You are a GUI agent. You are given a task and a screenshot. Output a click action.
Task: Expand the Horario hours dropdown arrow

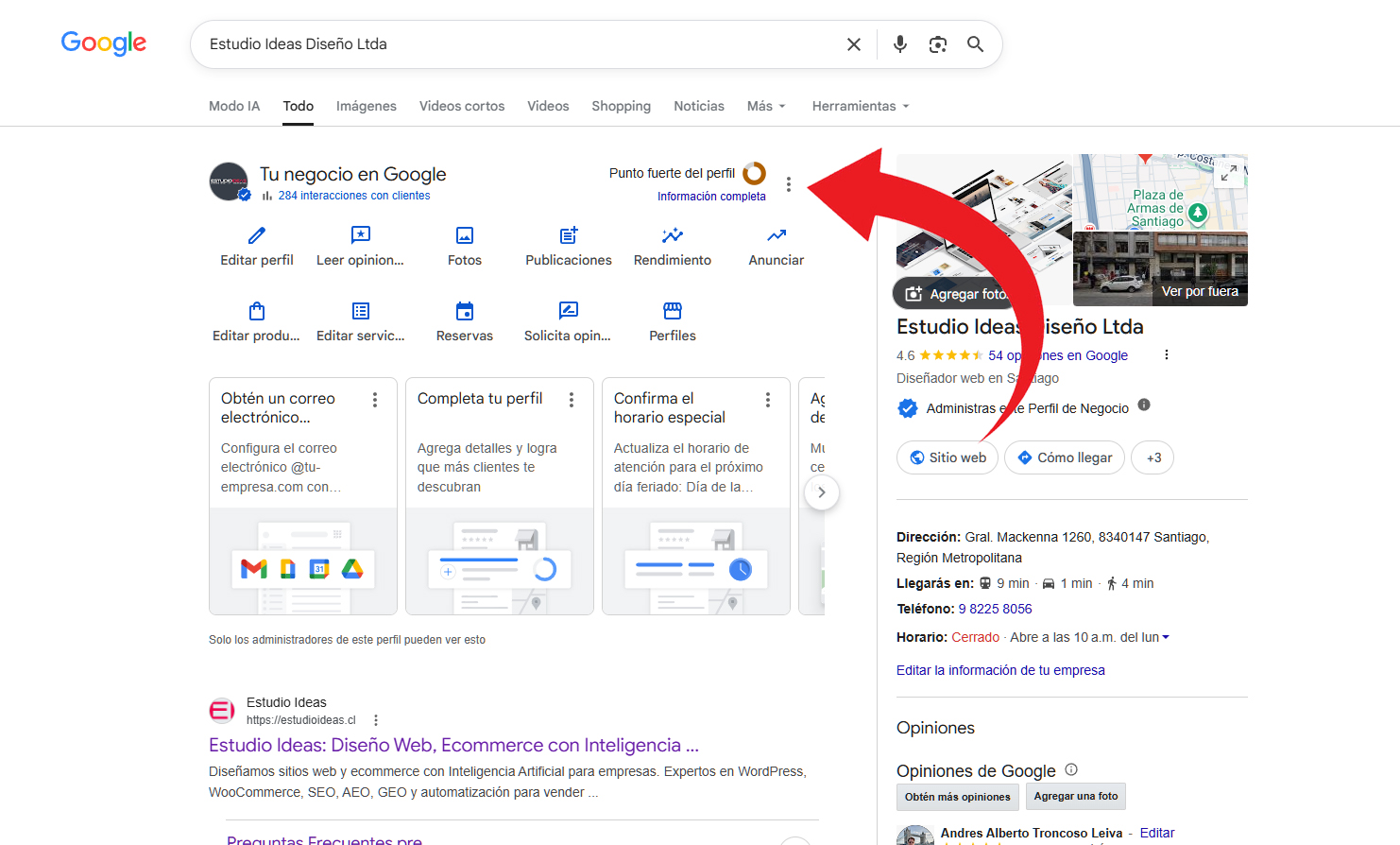(1166, 637)
